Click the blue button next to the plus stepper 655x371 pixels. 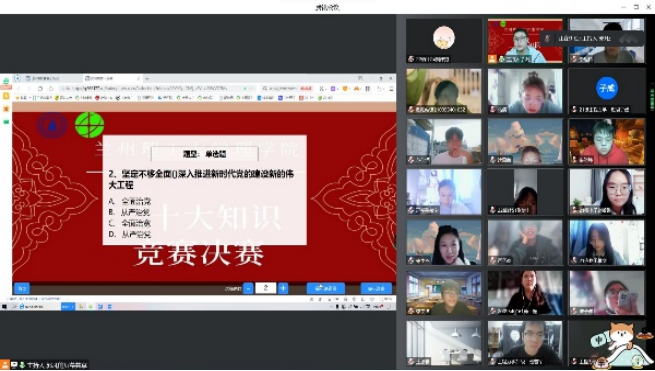pos(326,288)
